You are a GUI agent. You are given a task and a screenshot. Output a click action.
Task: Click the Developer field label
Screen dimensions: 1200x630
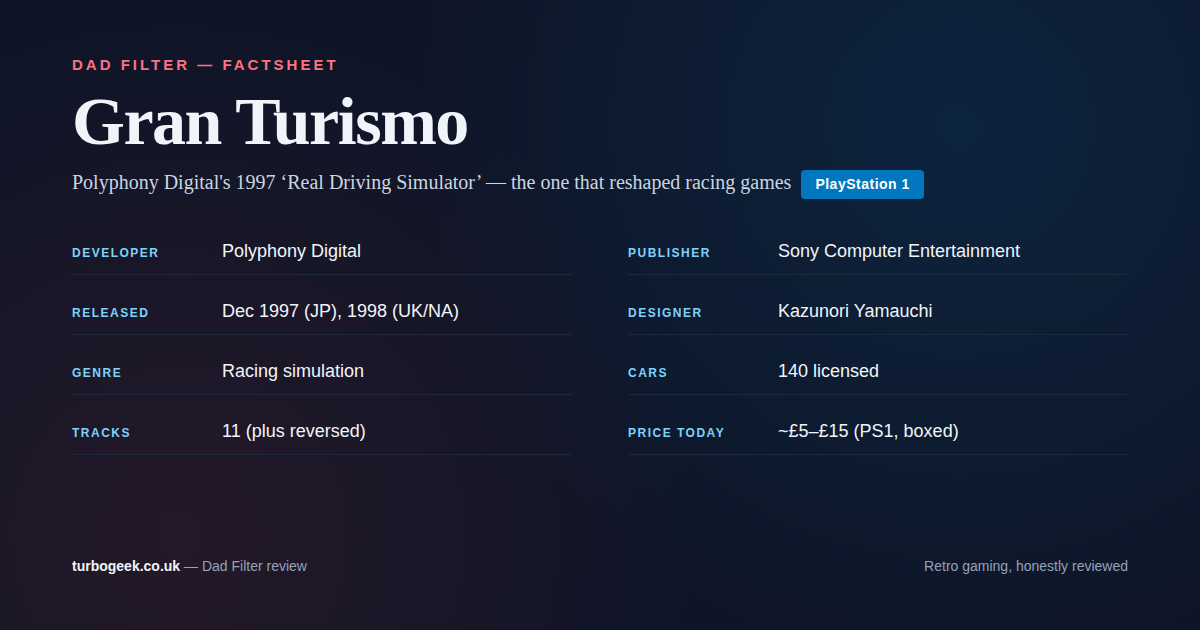(x=115, y=253)
